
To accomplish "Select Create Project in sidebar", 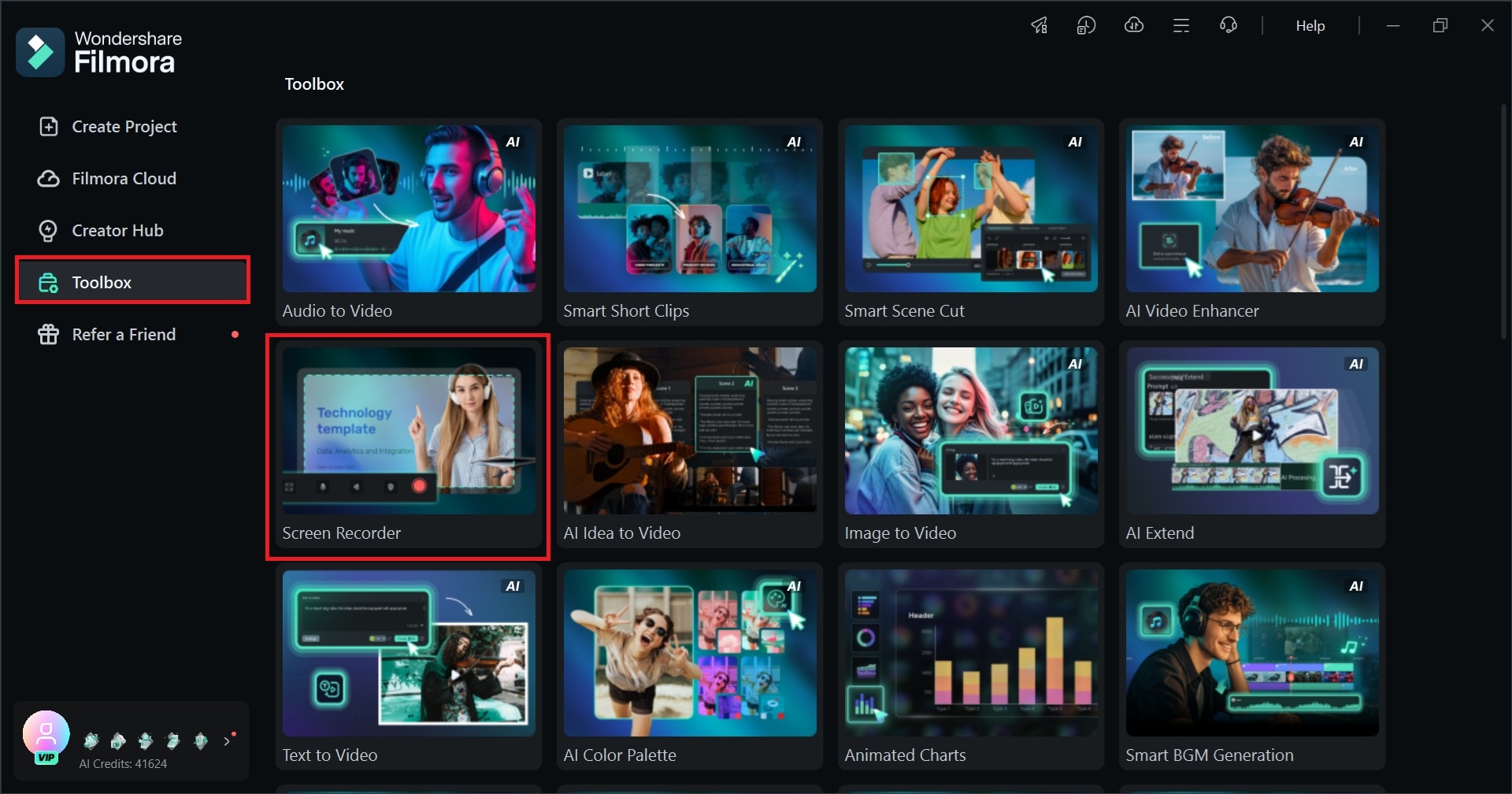I will click(x=132, y=126).
